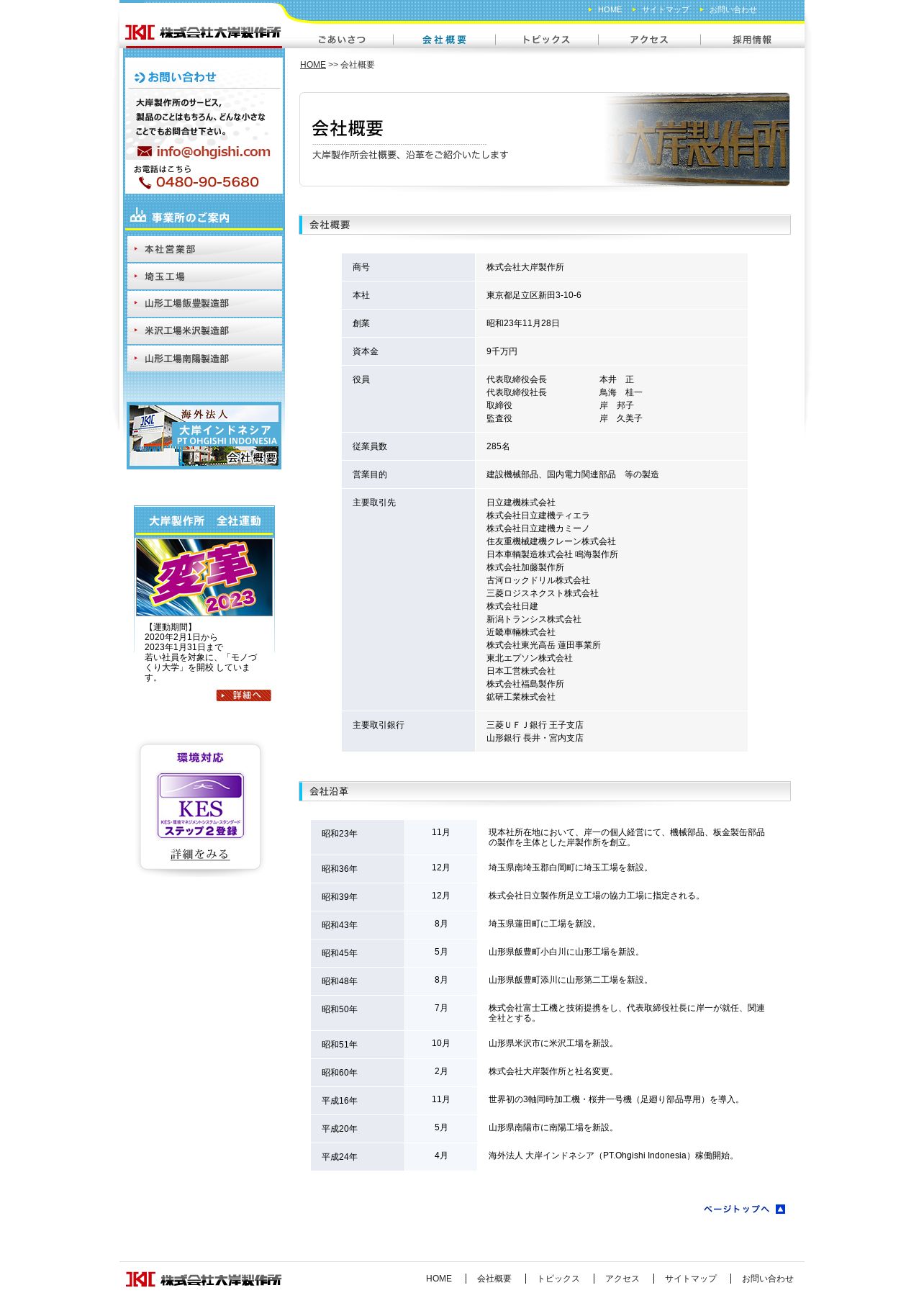The height and width of the screenshot is (1311, 924).
Task: Open 米沢工場米沢製造部 in the sidebar menu
Action: click(x=204, y=330)
